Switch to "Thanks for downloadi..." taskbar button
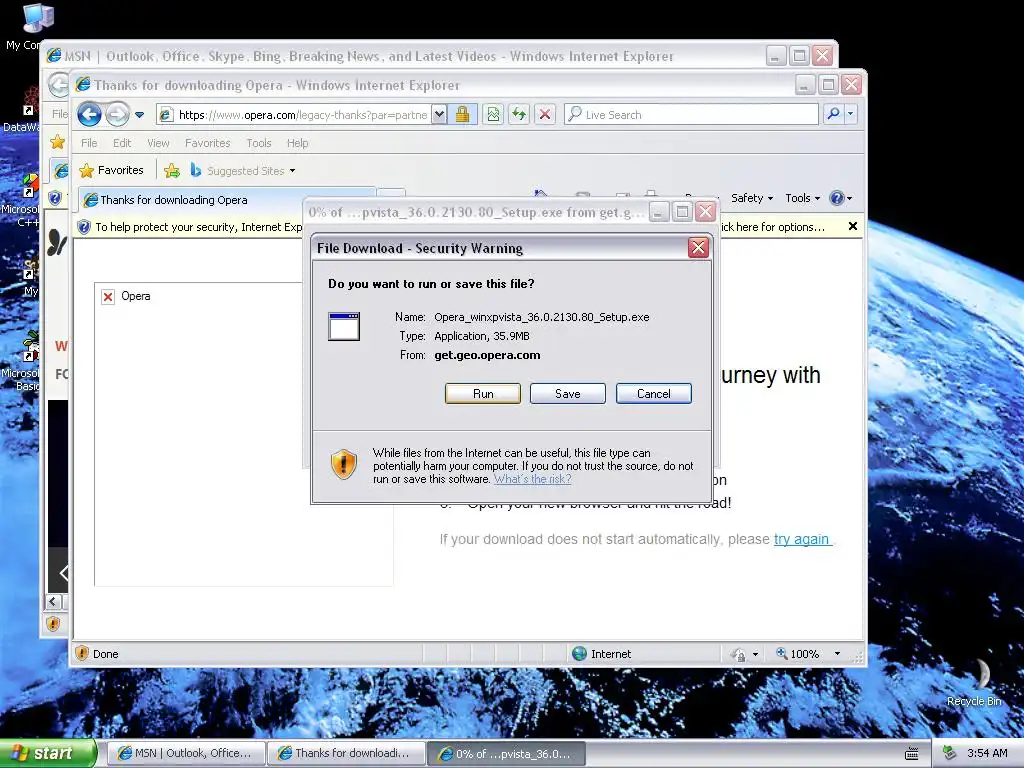Image resolution: width=1024 pixels, height=768 pixels. coord(346,753)
